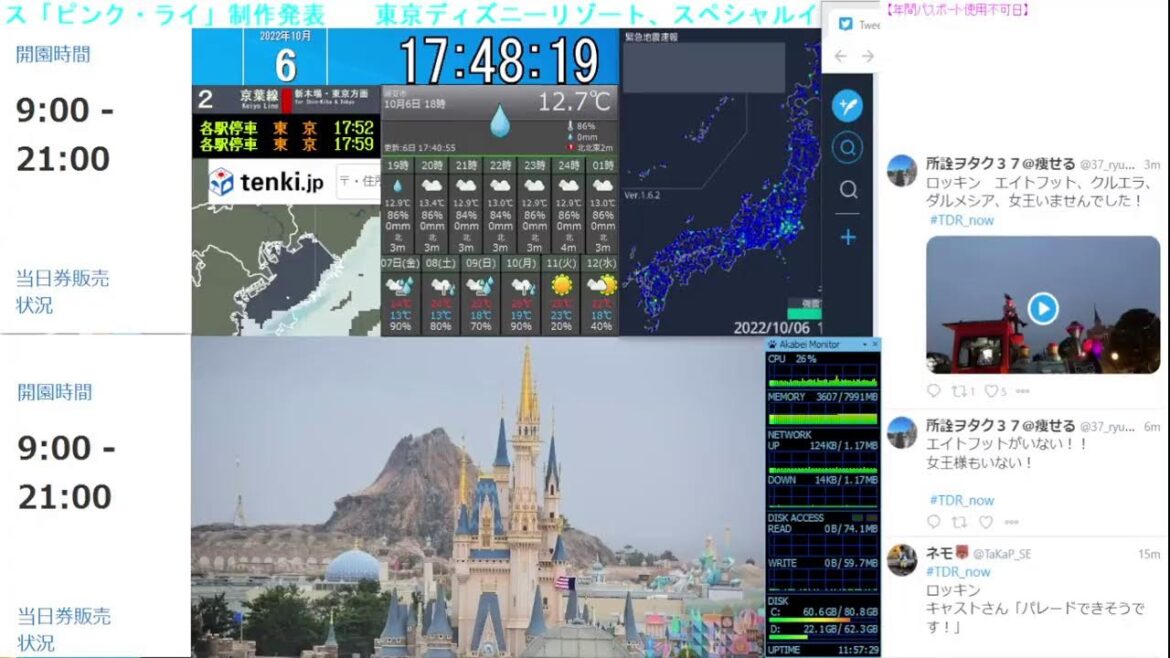Click the avatar of the 3m tweet author
The width and height of the screenshot is (1170, 658).
[901, 170]
